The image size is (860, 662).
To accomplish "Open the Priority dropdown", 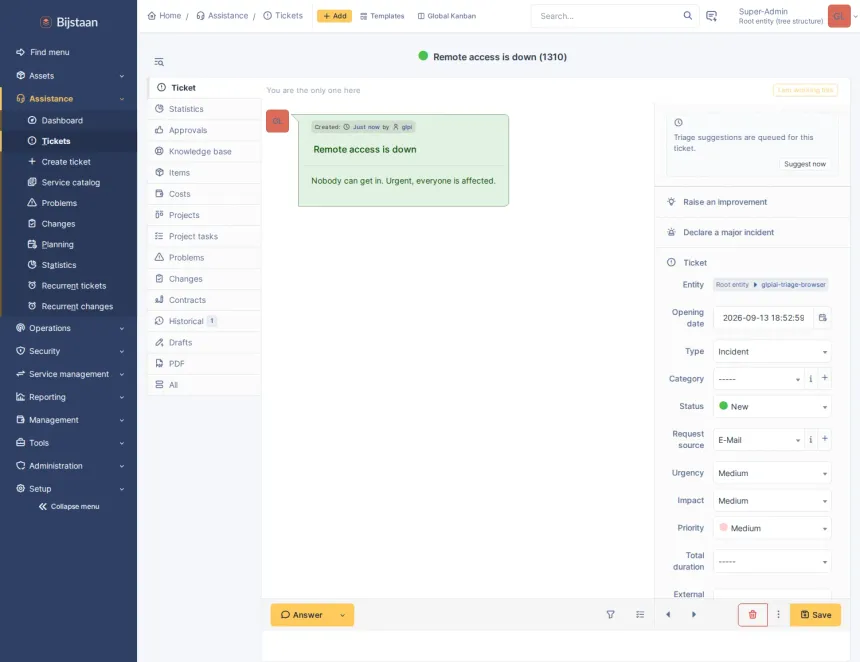I will [x=772, y=528].
